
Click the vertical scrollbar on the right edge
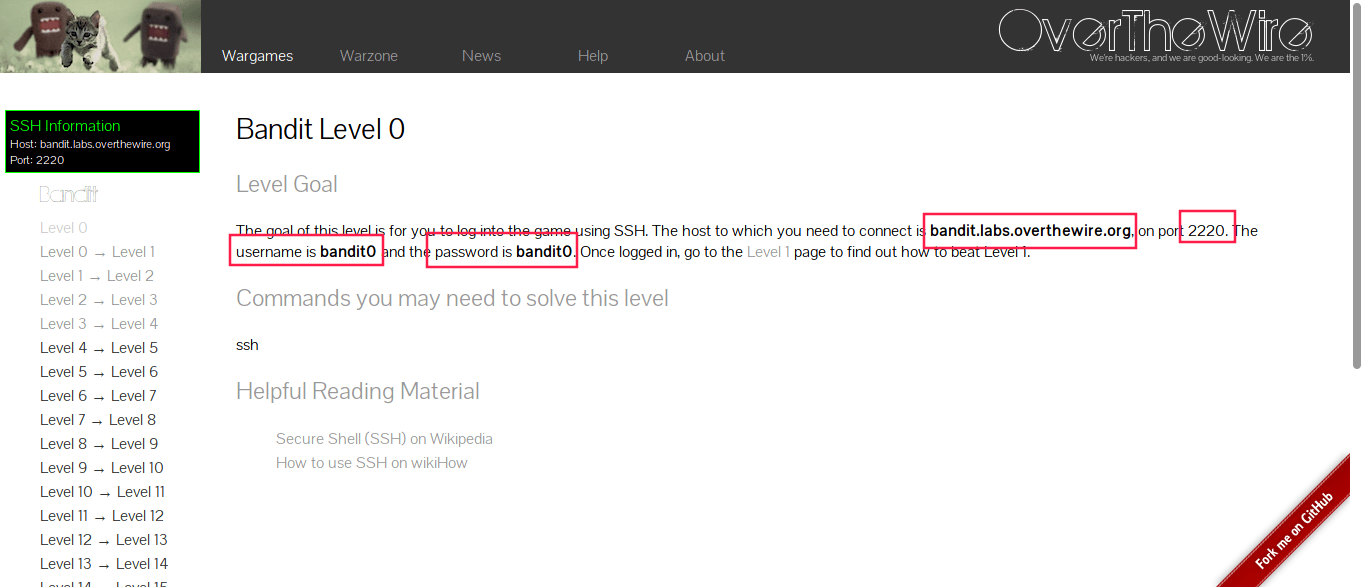click(1356, 300)
